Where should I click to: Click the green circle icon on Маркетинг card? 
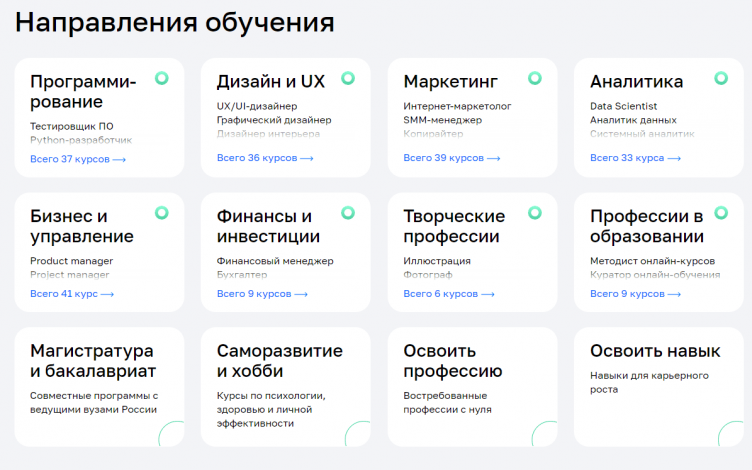(535, 78)
